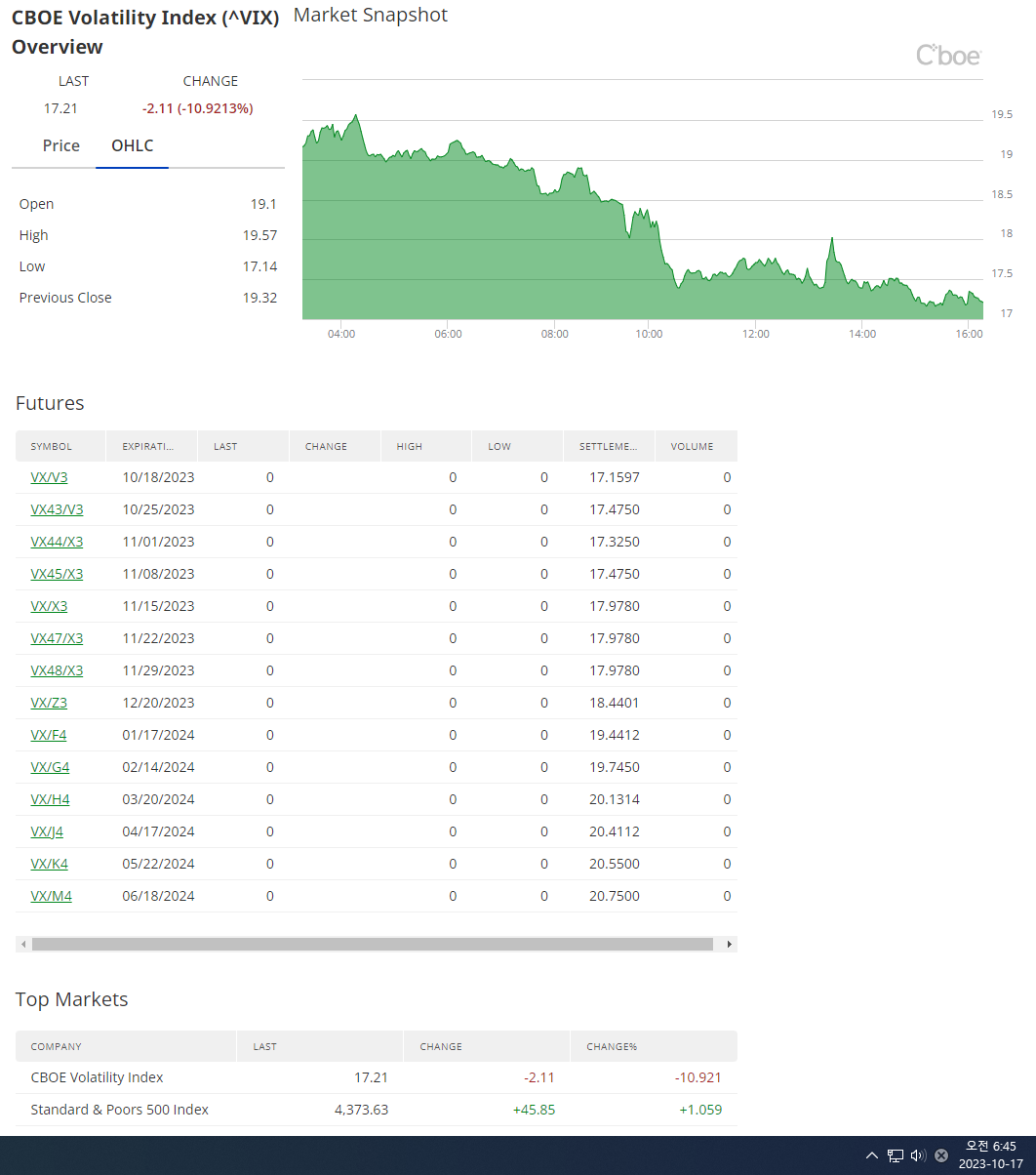Image resolution: width=1036 pixels, height=1175 pixels.
Task: Open the VX47/X3 futures link
Action: (57, 639)
